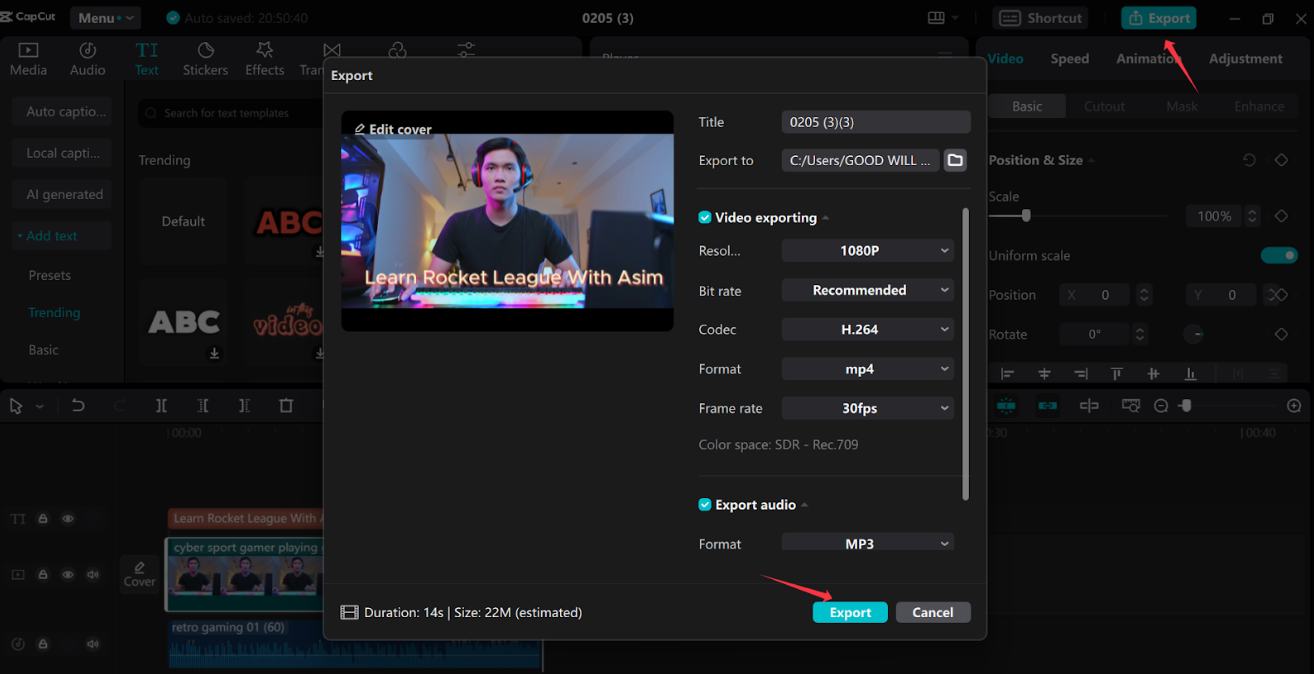Open the Effects panel
Viewport: 1314px width, 674px height.
(x=264, y=59)
